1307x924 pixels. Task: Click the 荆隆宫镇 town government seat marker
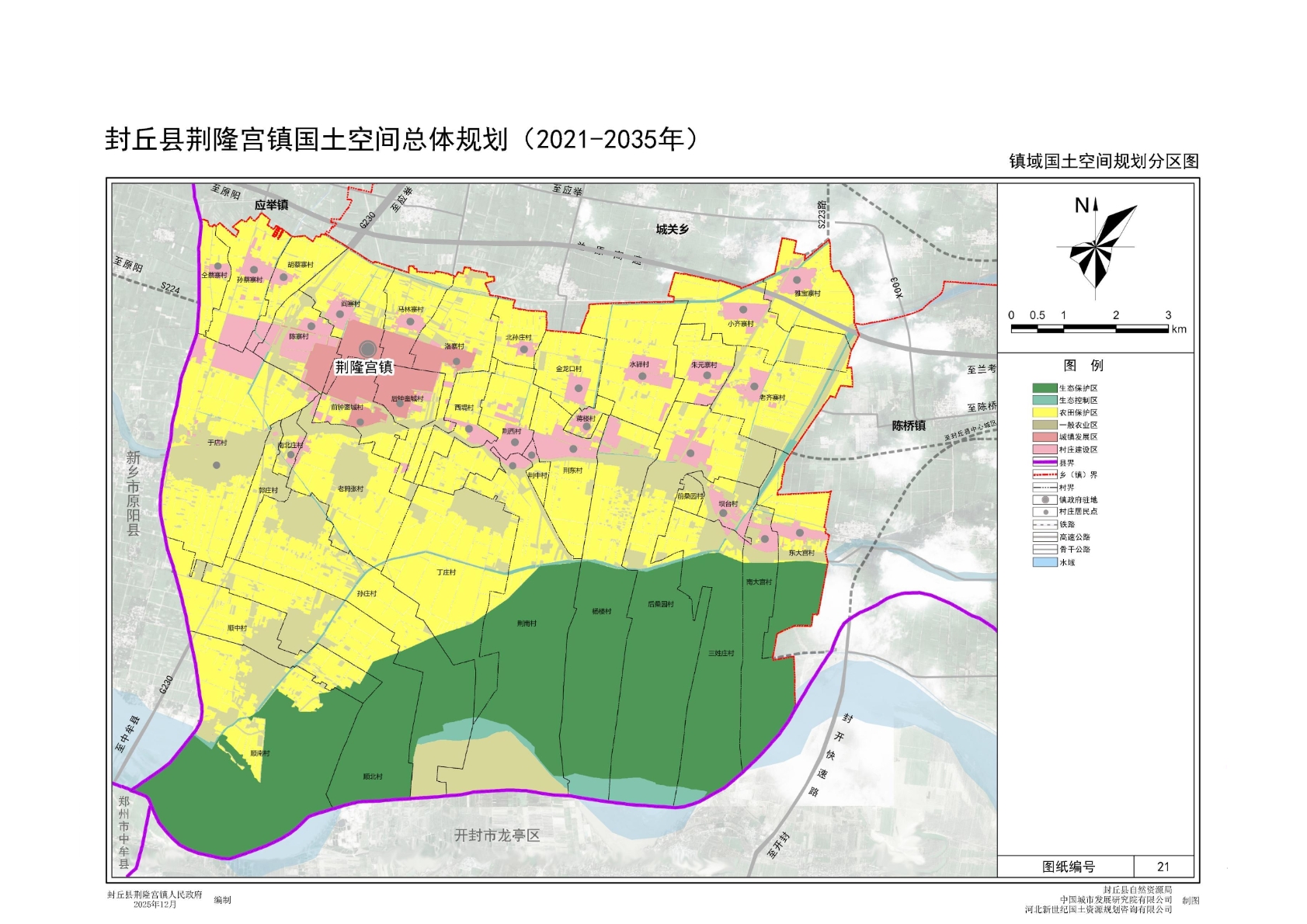click(x=367, y=349)
